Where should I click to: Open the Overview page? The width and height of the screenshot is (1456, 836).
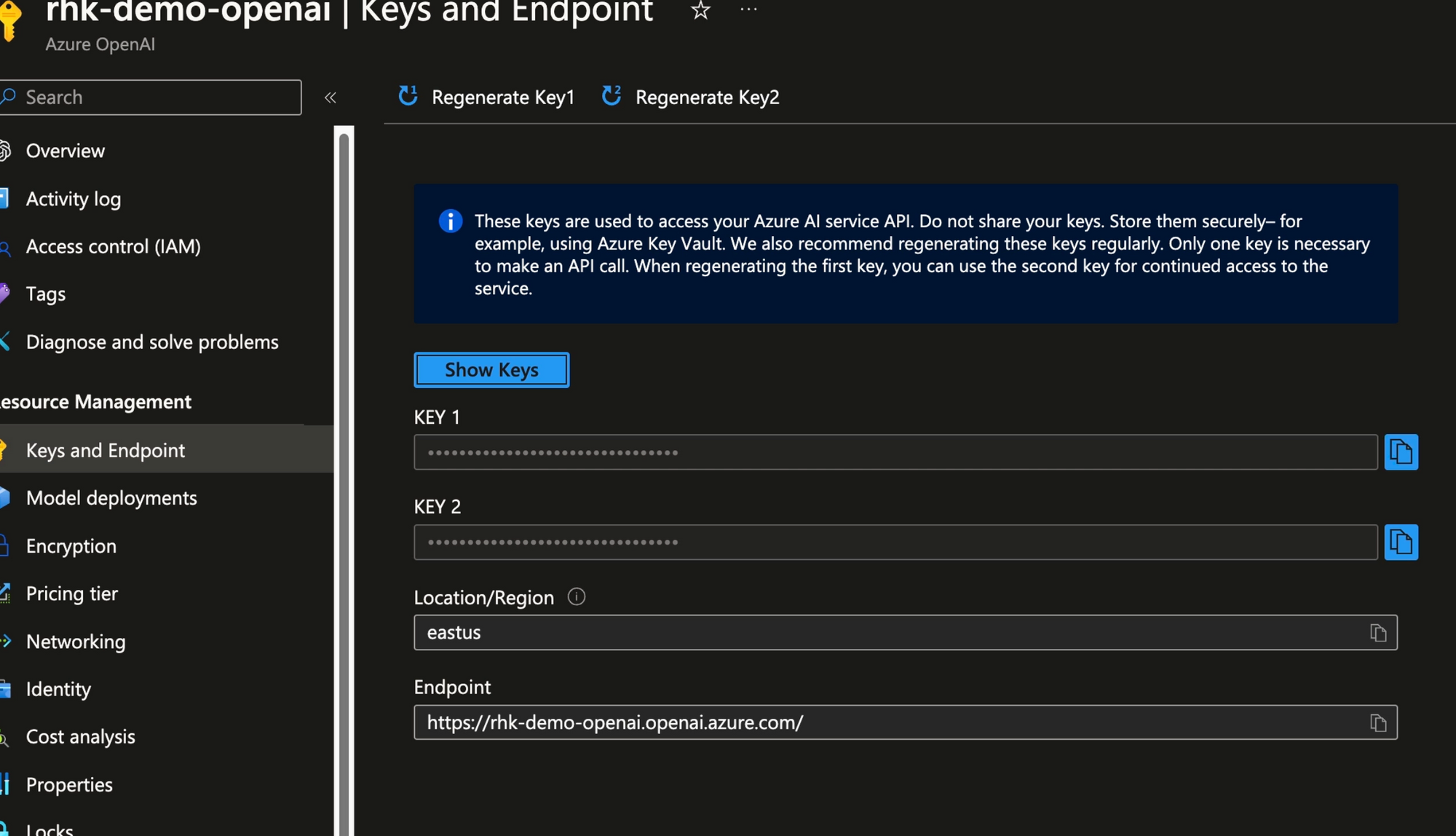[65, 151]
